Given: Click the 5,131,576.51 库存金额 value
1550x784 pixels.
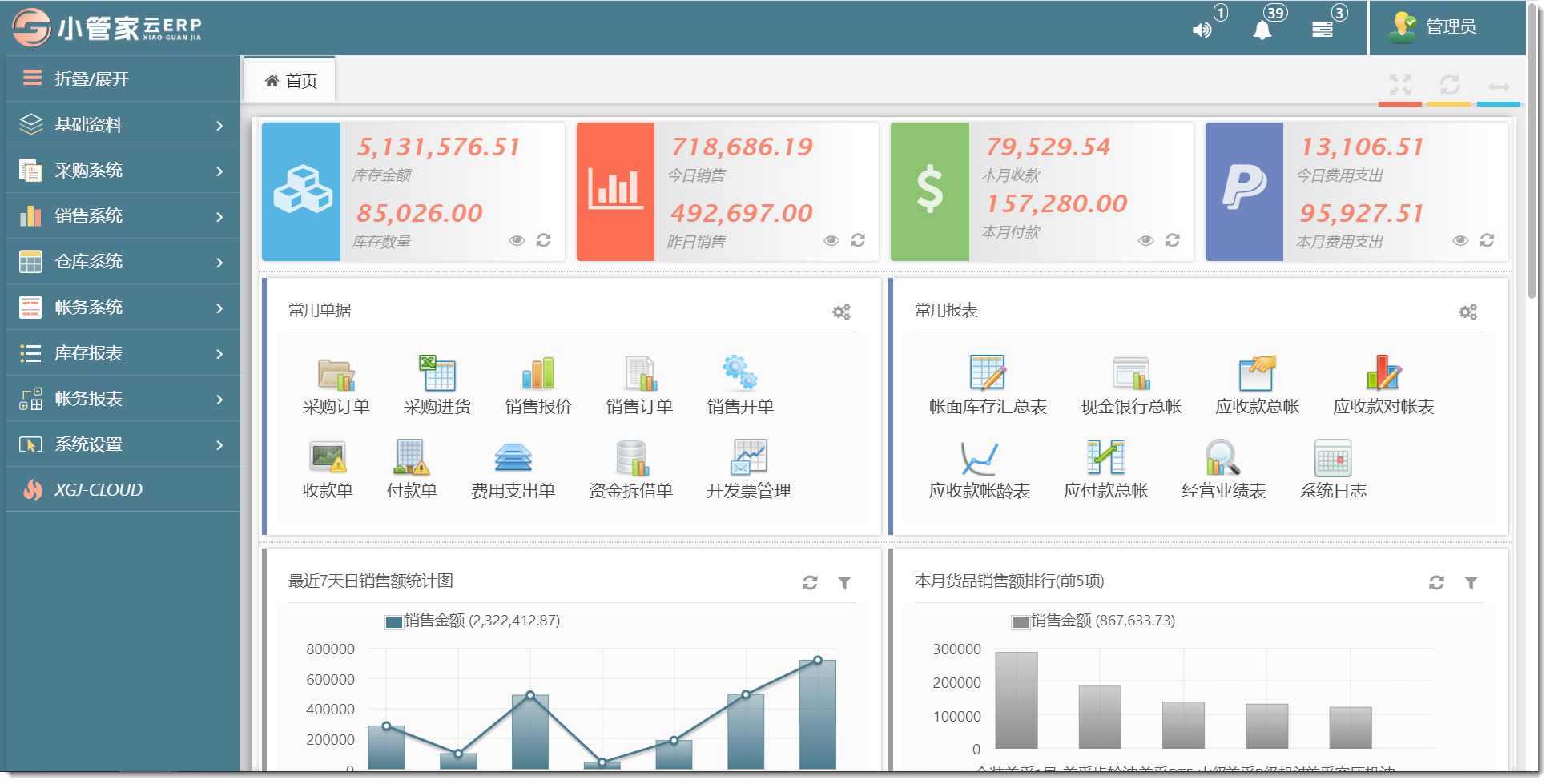Looking at the screenshot, I should click(x=438, y=147).
